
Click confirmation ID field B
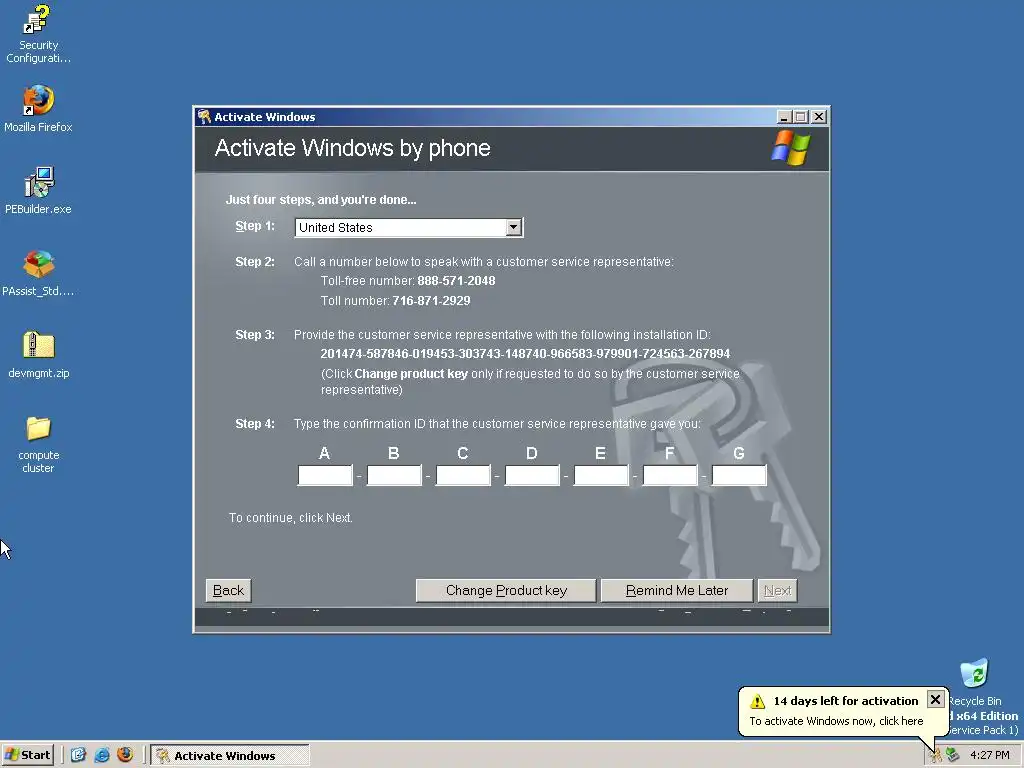click(x=394, y=475)
